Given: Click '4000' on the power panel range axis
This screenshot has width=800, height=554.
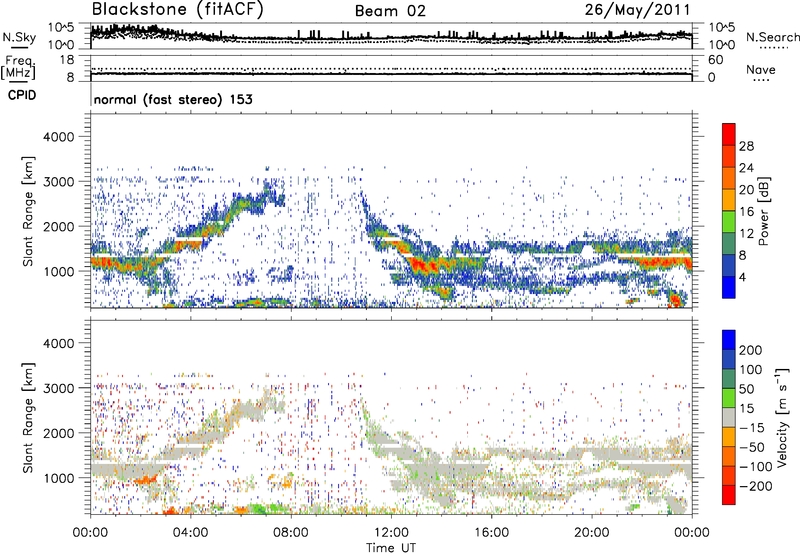Looking at the screenshot, I should [x=58, y=137].
